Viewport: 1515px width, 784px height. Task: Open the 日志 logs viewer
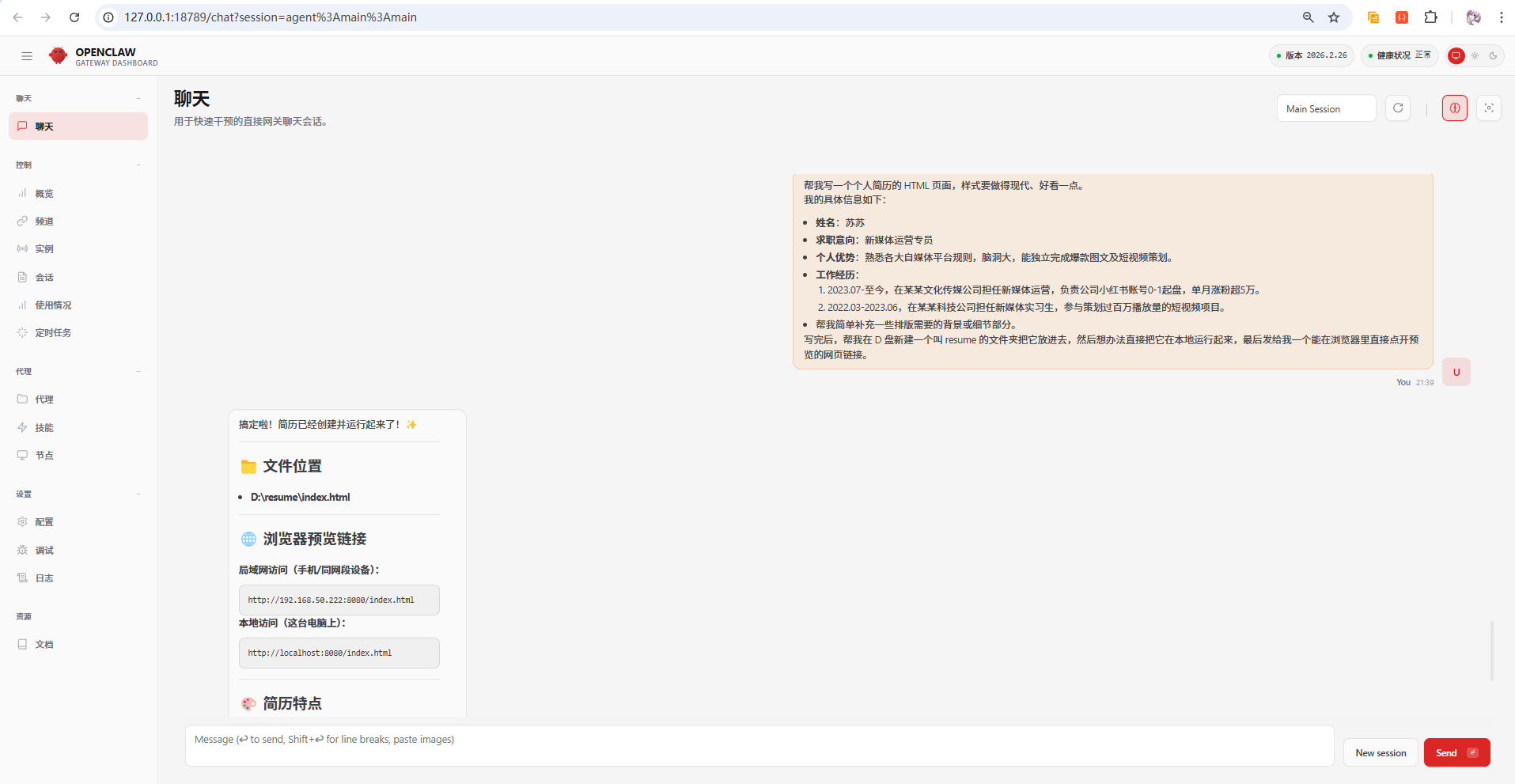point(44,578)
